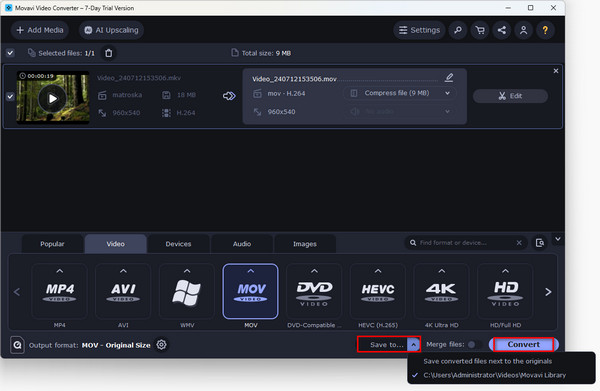The image size is (600, 391).
Task: Click the help question mark icon
Action: (x=545, y=30)
